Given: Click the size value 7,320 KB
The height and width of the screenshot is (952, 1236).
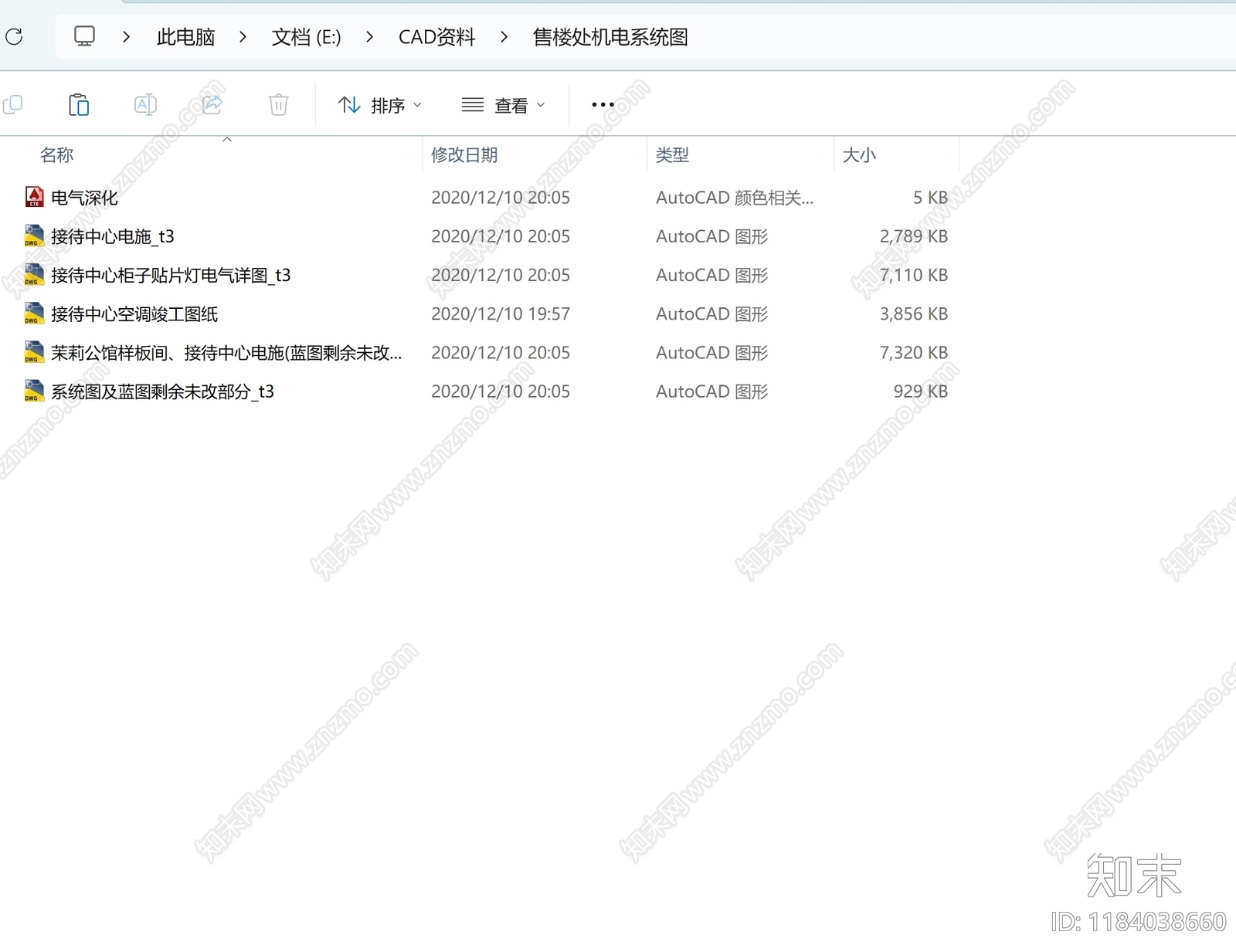Looking at the screenshot, I should [x=914, y=353].
